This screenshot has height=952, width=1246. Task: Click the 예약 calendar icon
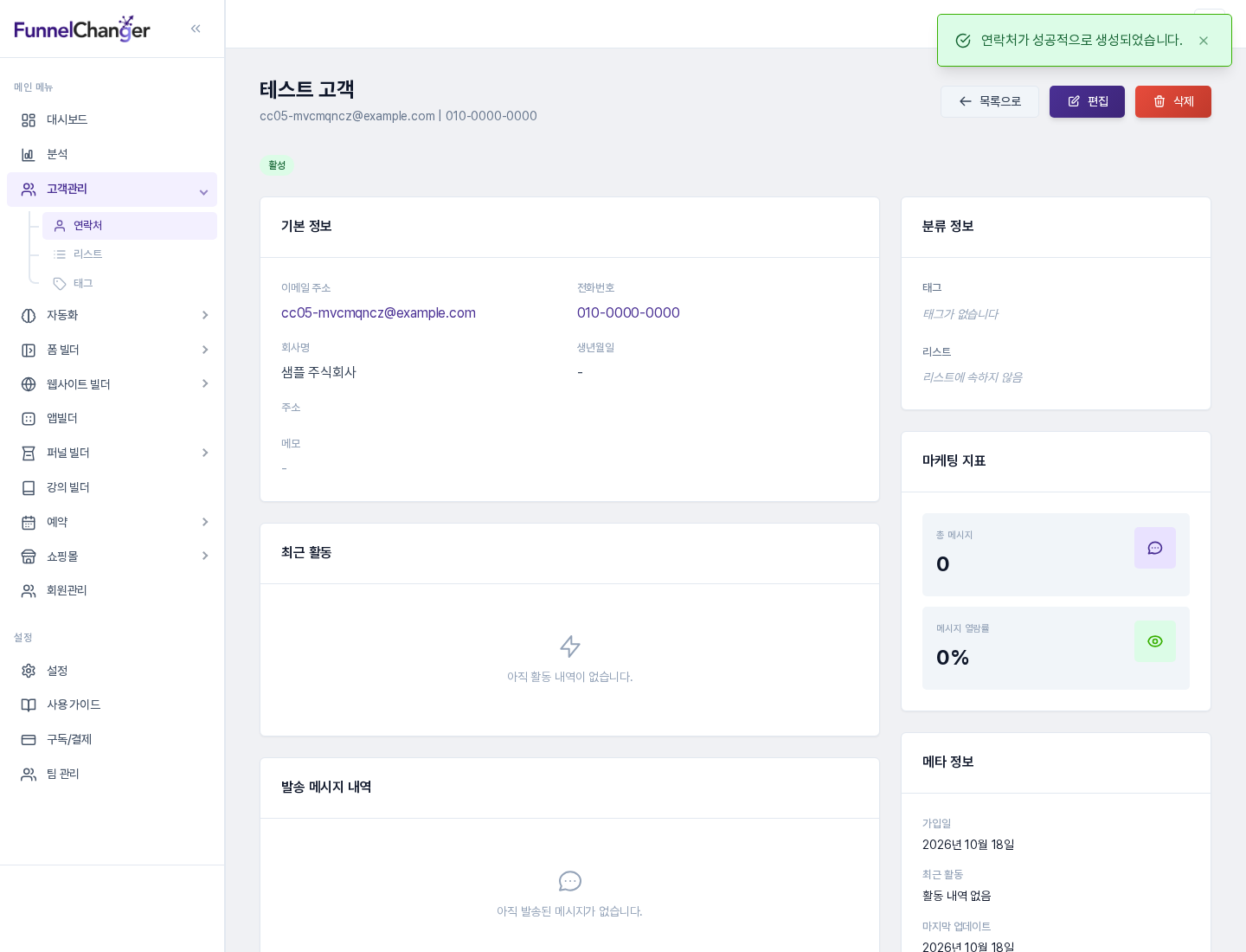29,523
